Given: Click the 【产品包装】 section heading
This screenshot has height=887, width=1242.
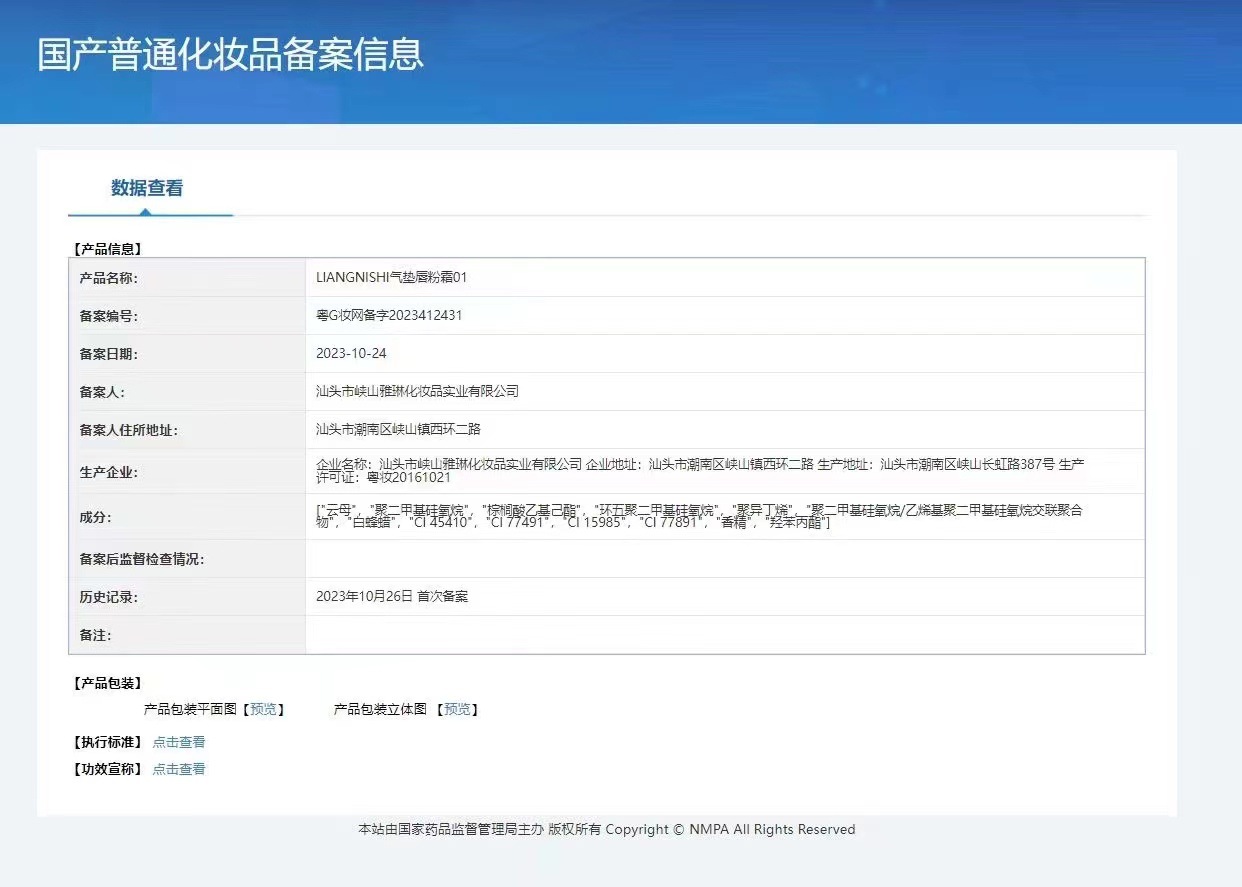Looking at the screenshot, I should [x=108, y=683].
